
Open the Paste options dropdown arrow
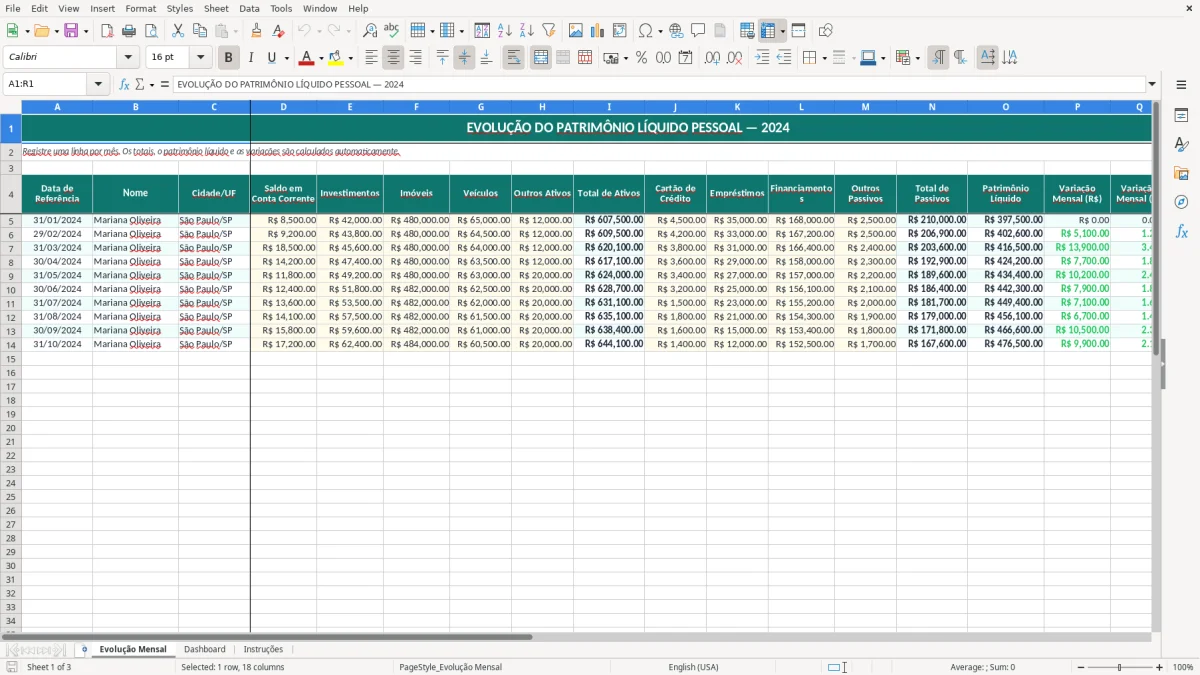(x=235, y=31)
